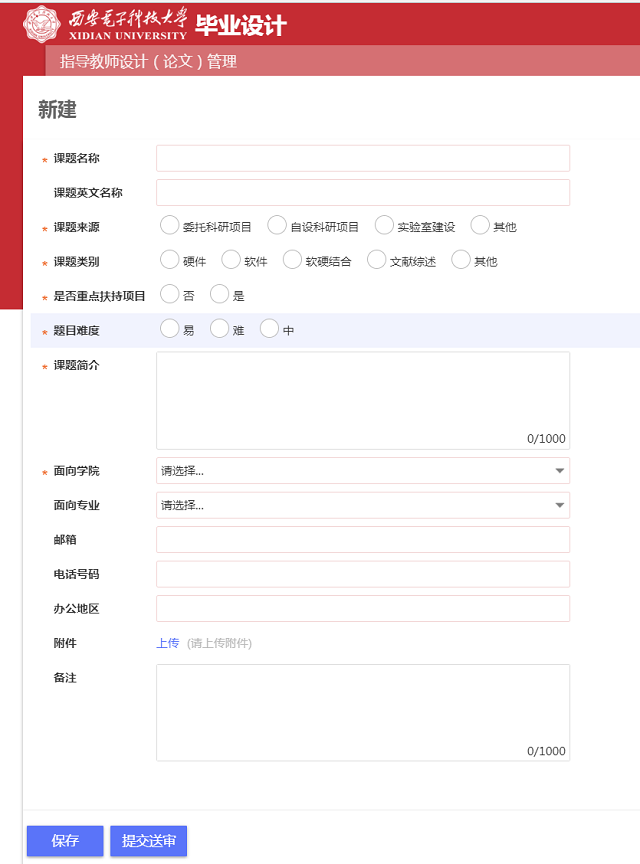Focus the 课题名称 input field

pyautogui.click(x=362, y=158)
